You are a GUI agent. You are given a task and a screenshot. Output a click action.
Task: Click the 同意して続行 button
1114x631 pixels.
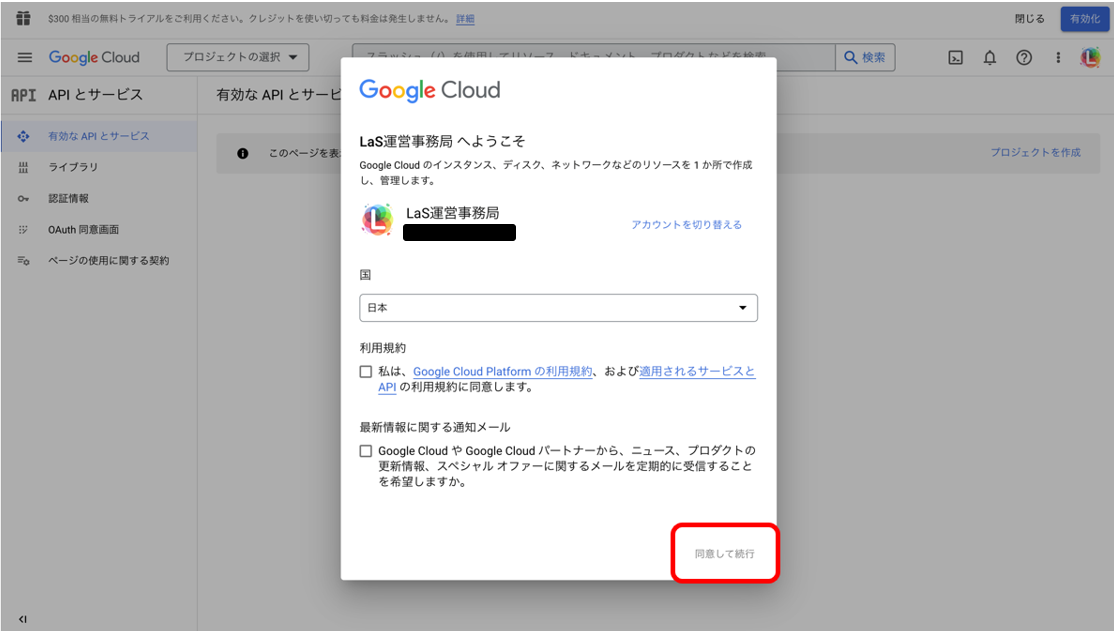point(725,554)
